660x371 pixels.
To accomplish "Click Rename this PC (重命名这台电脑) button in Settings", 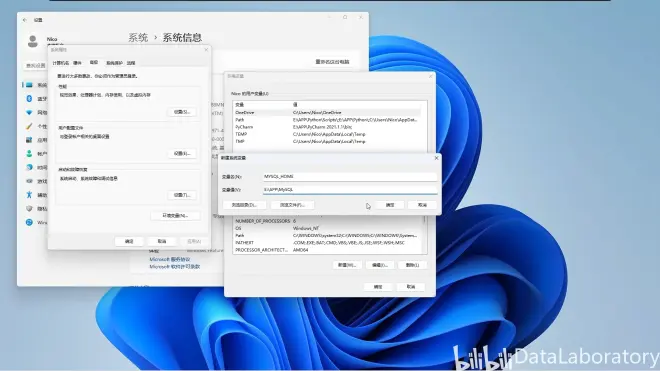I will point(333,62).
